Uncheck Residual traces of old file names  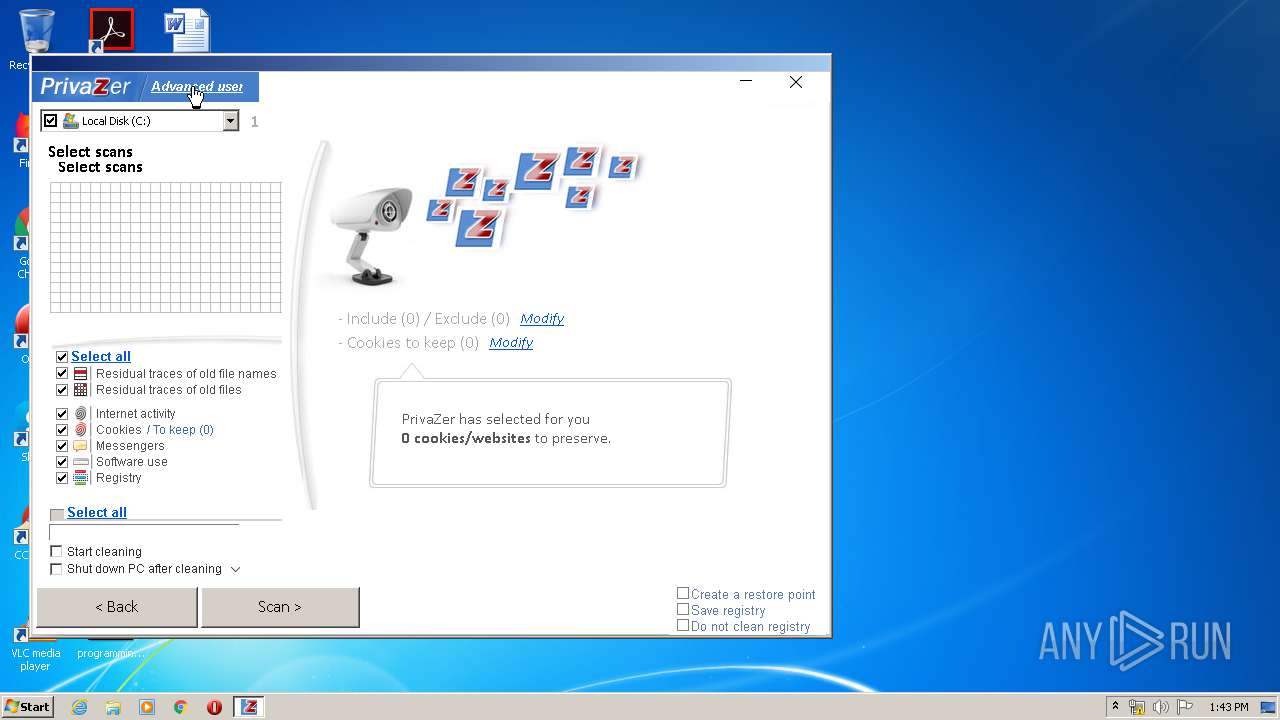coord(62,374)
